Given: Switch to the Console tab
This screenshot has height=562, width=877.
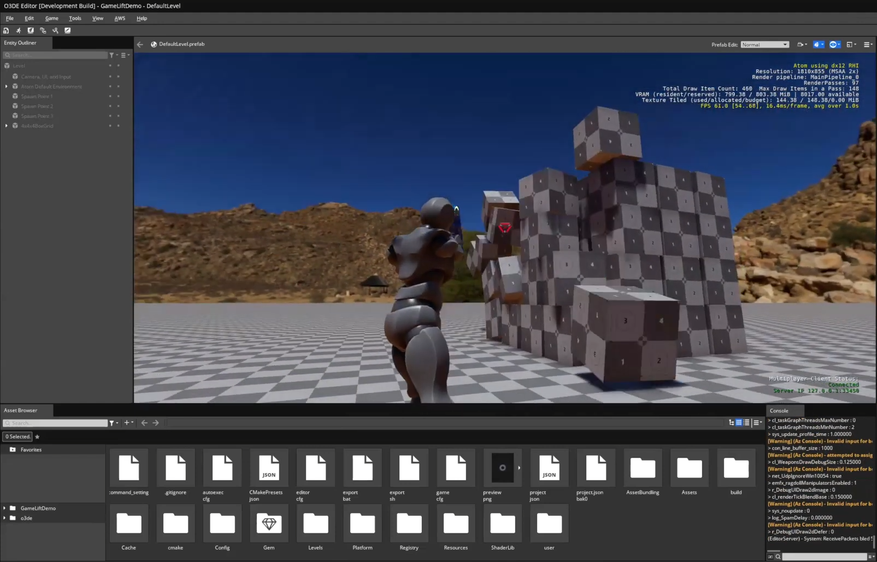Looking at the screenshot, I should pos(779,410).
